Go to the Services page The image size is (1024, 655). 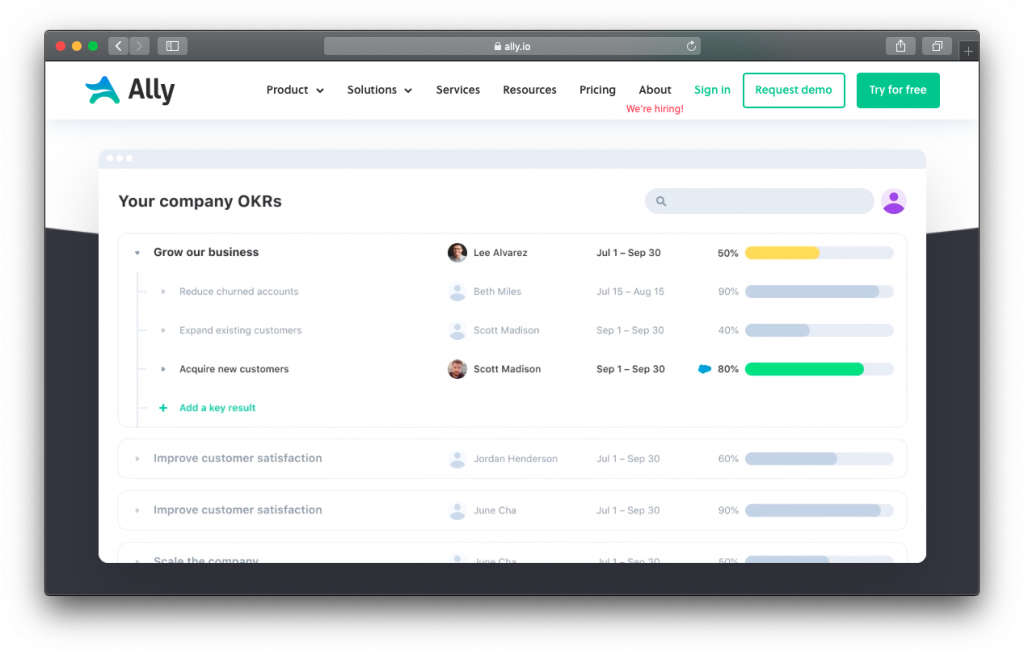click(458, 90)
